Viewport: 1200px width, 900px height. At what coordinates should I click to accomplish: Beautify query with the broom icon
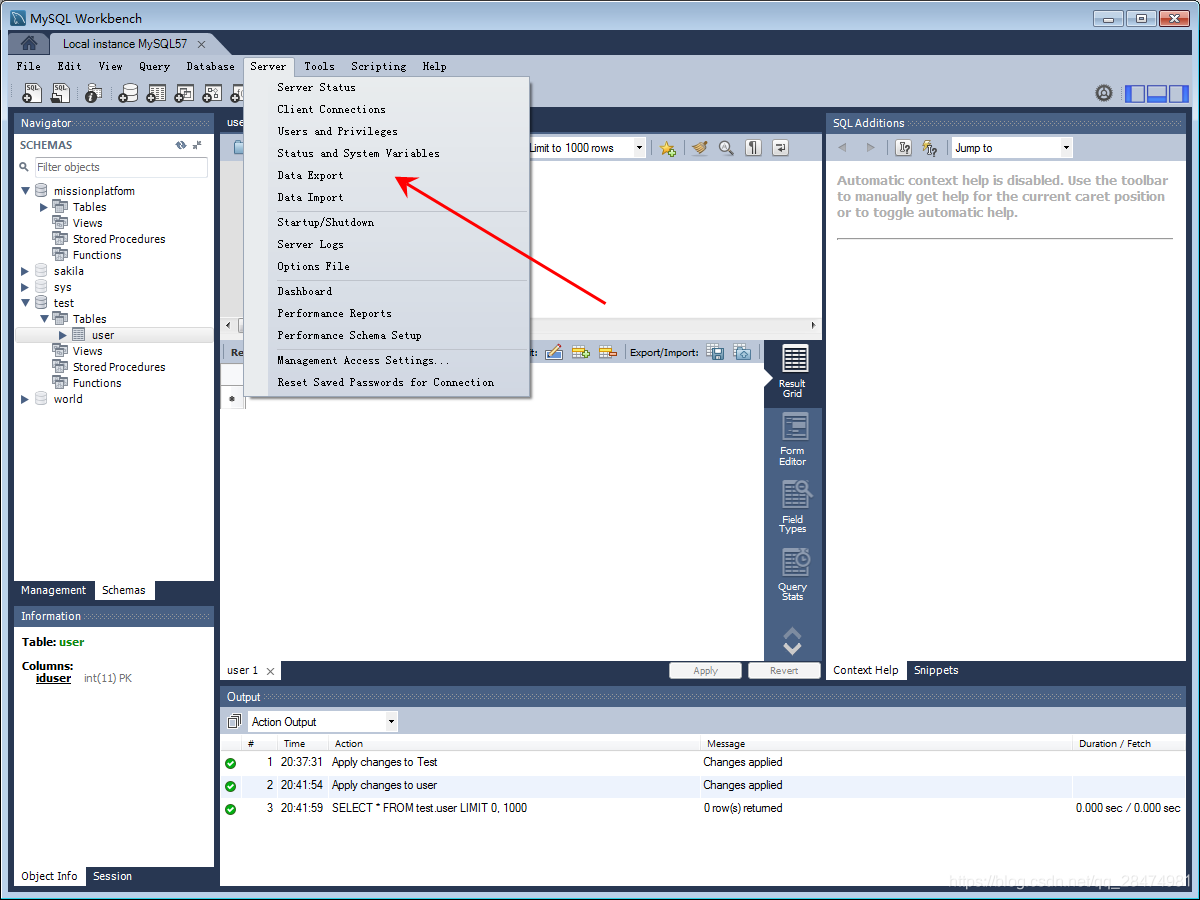(700, 148)
